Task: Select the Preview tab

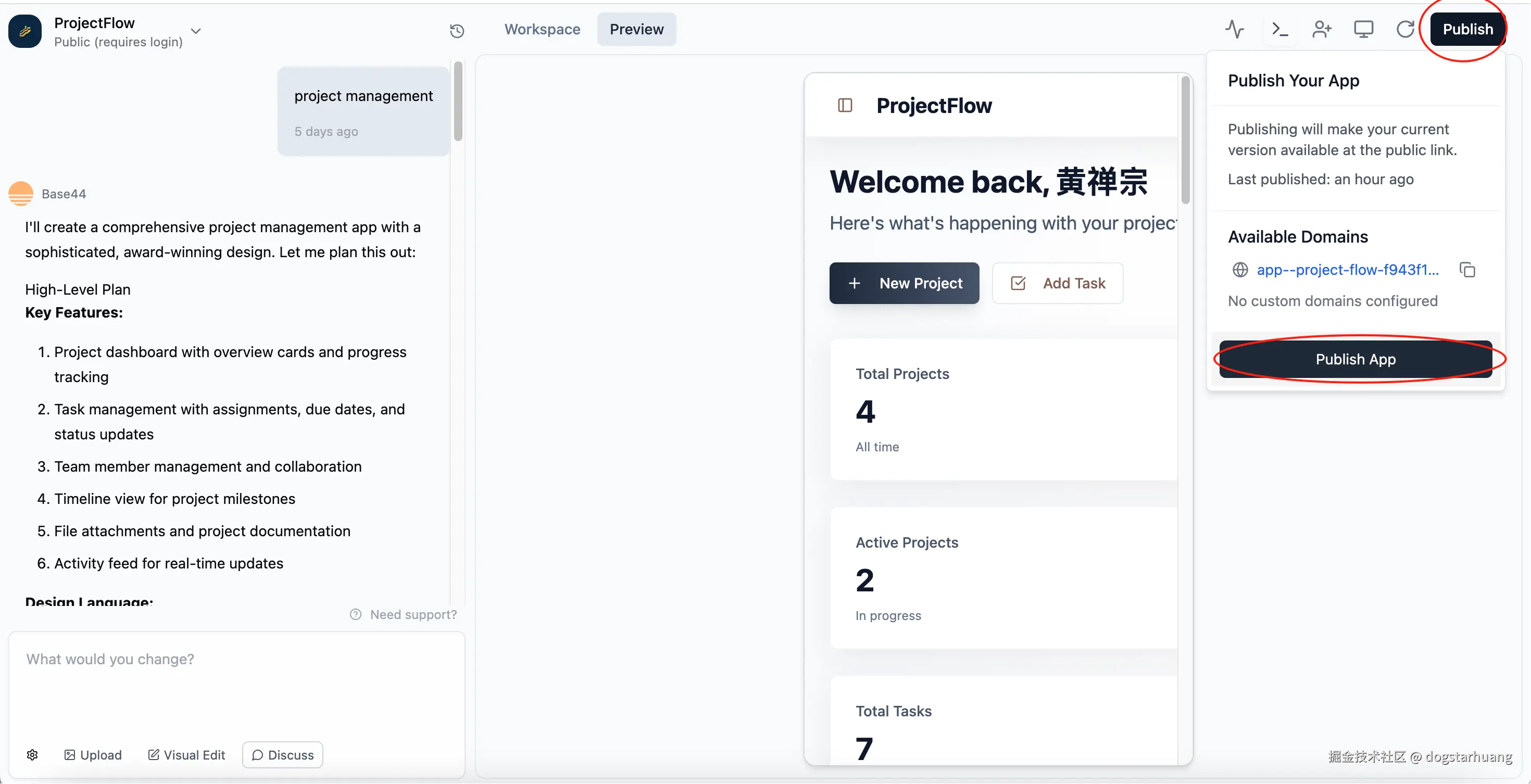Action: tap(636, 29)
